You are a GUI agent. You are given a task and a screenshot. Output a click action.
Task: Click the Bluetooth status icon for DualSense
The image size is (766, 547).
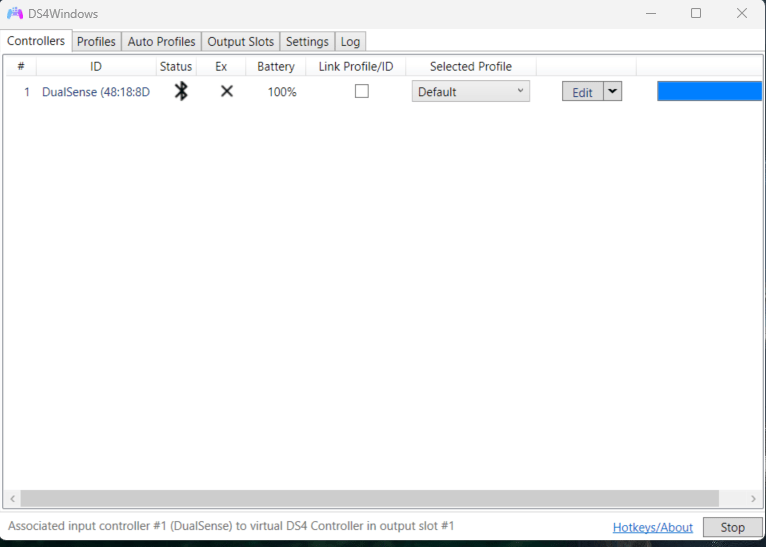(181, 91)
